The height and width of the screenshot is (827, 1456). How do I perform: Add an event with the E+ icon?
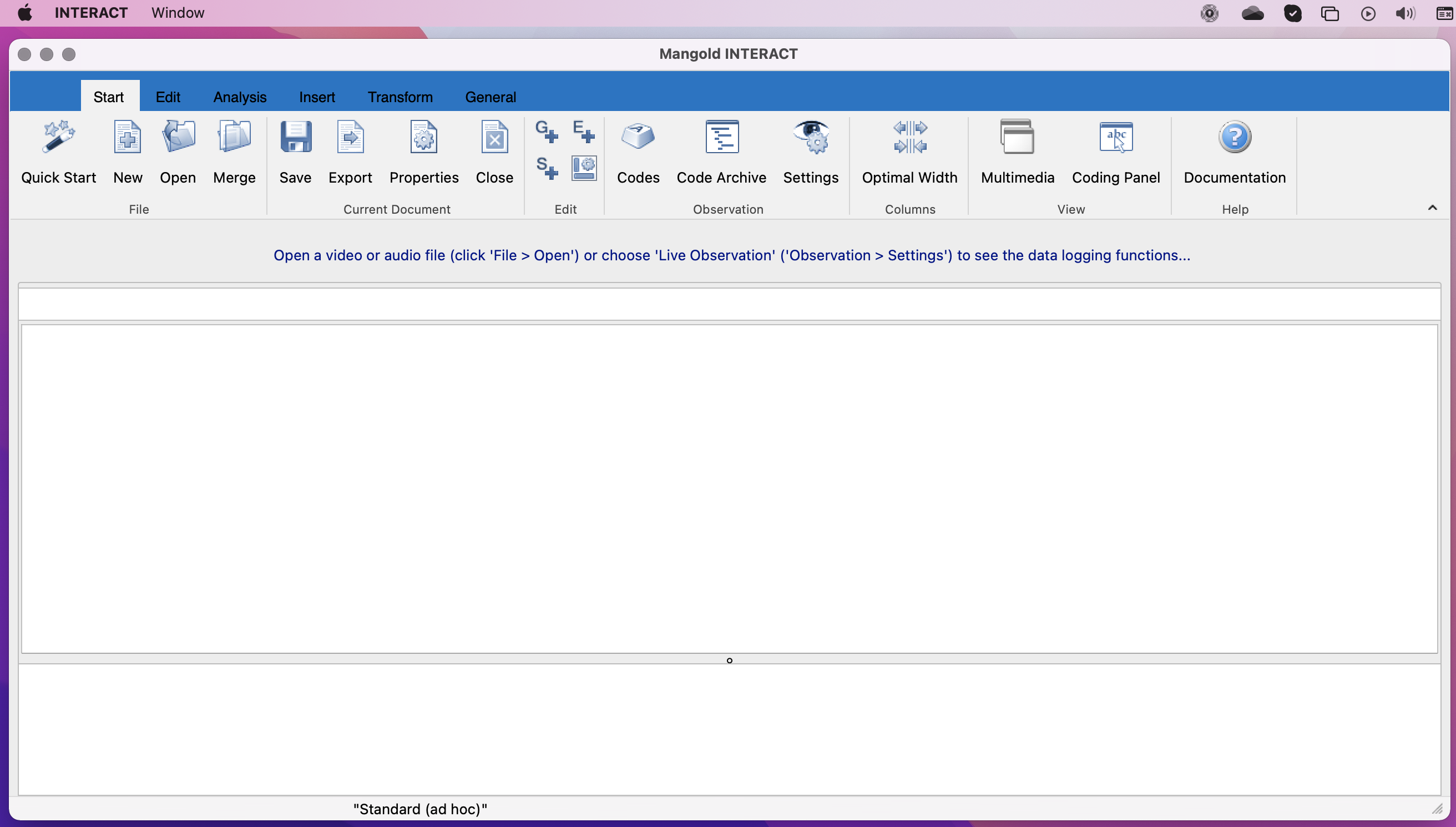[584, 132]
